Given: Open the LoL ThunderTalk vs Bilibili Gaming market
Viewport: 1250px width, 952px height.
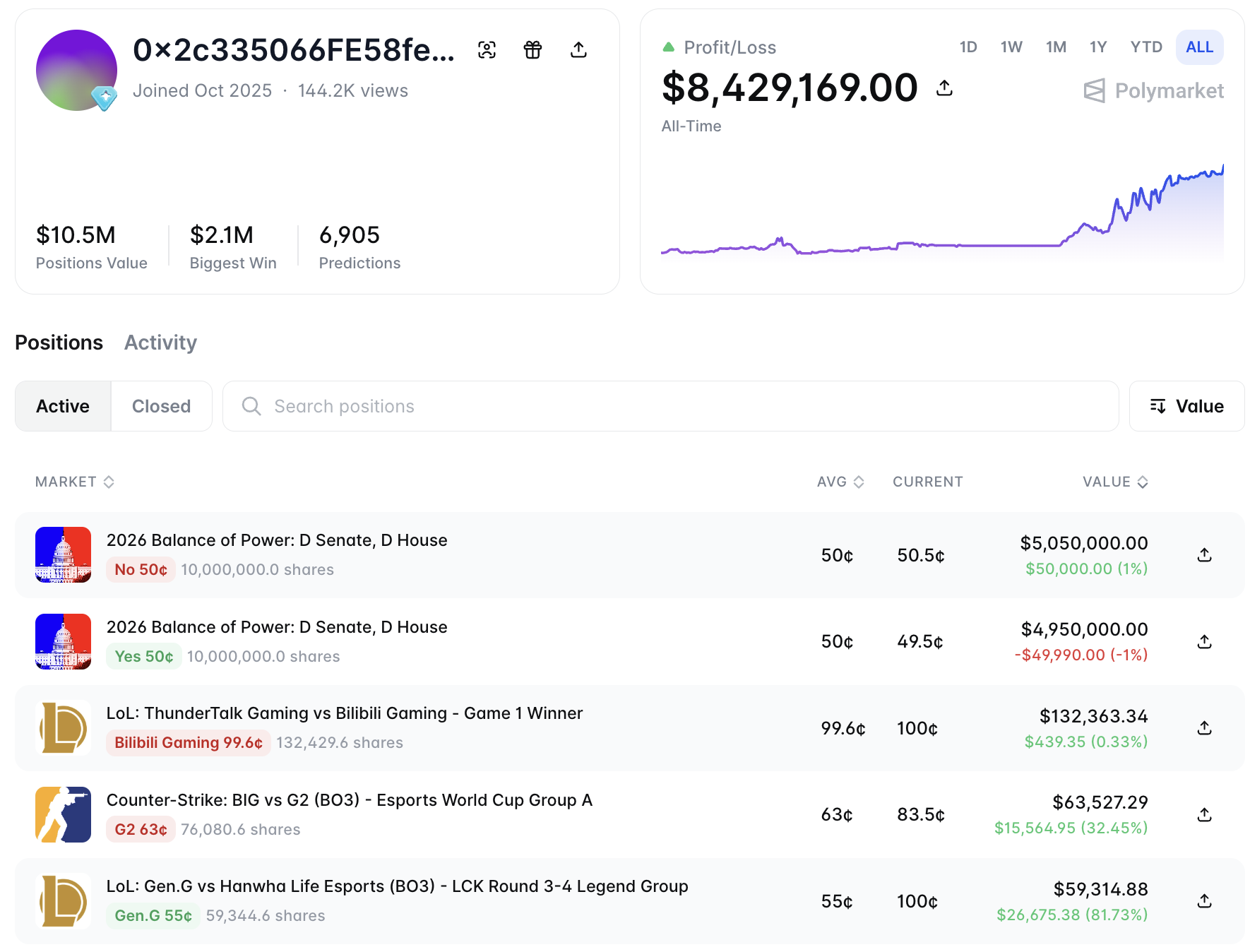Looking at the screenshot, I should click(345, 713).
